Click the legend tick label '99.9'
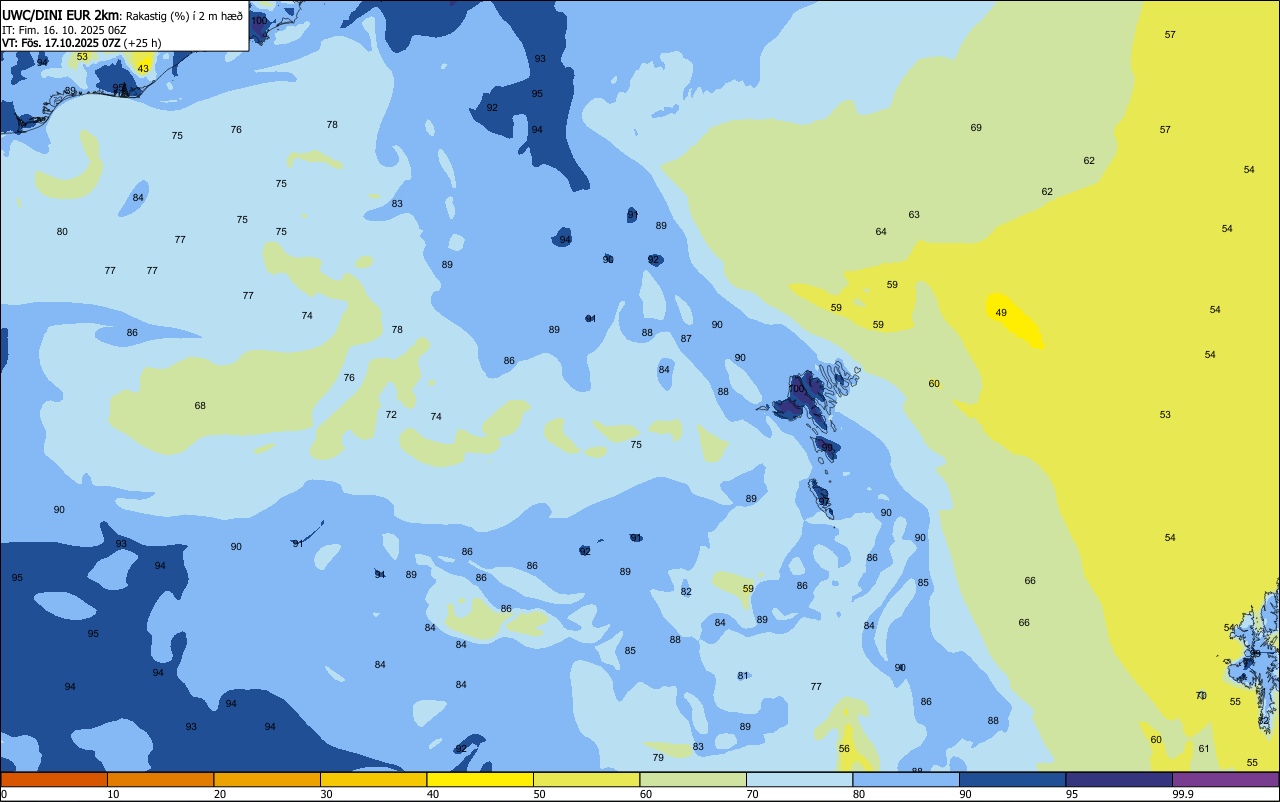Image resolution: width=1280 pixels, height=802 pixels. [1184, 794]
